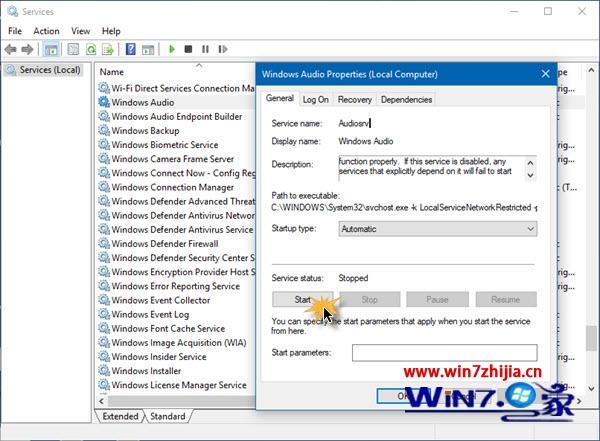Image resolution: width=600 pixels, height=441 pixels.
Task: Click the Restart Service toolbar icon
Action: pos(223,49)
